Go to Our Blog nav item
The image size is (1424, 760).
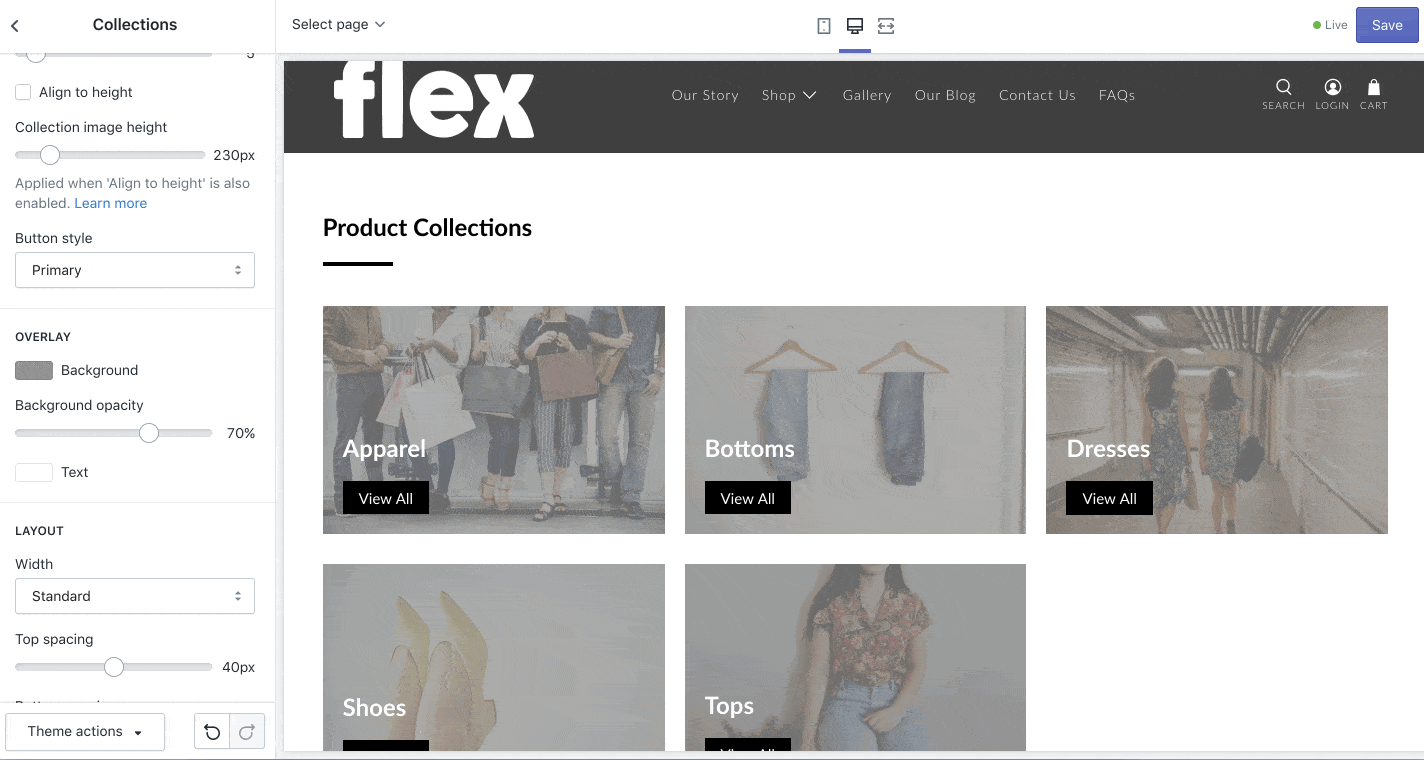945,95
